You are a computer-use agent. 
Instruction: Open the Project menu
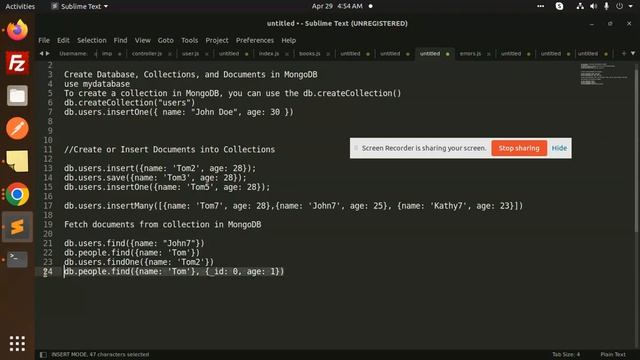click(x=217, y=40)
